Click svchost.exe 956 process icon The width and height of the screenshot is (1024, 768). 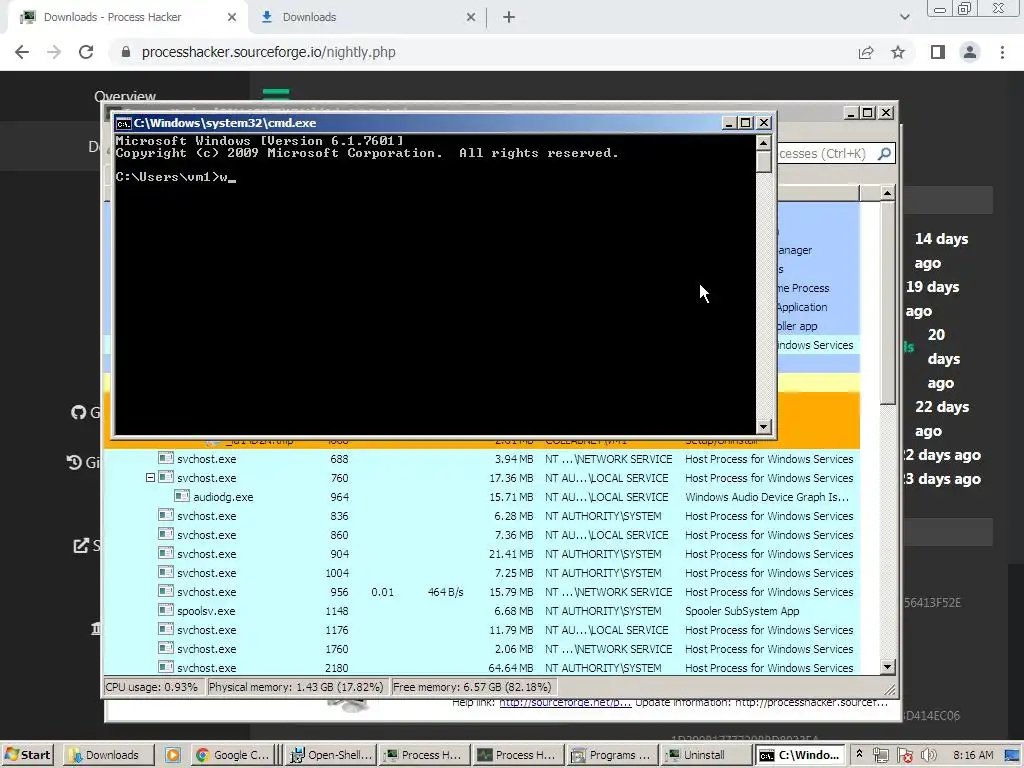click(x=166, y=592)
